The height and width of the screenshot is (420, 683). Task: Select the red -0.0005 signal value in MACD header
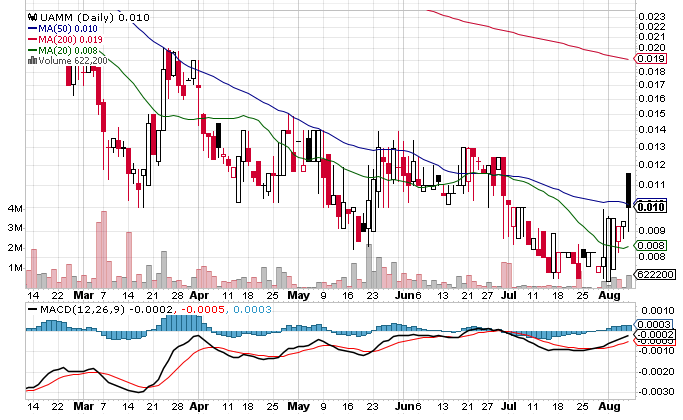pos(202,310)
